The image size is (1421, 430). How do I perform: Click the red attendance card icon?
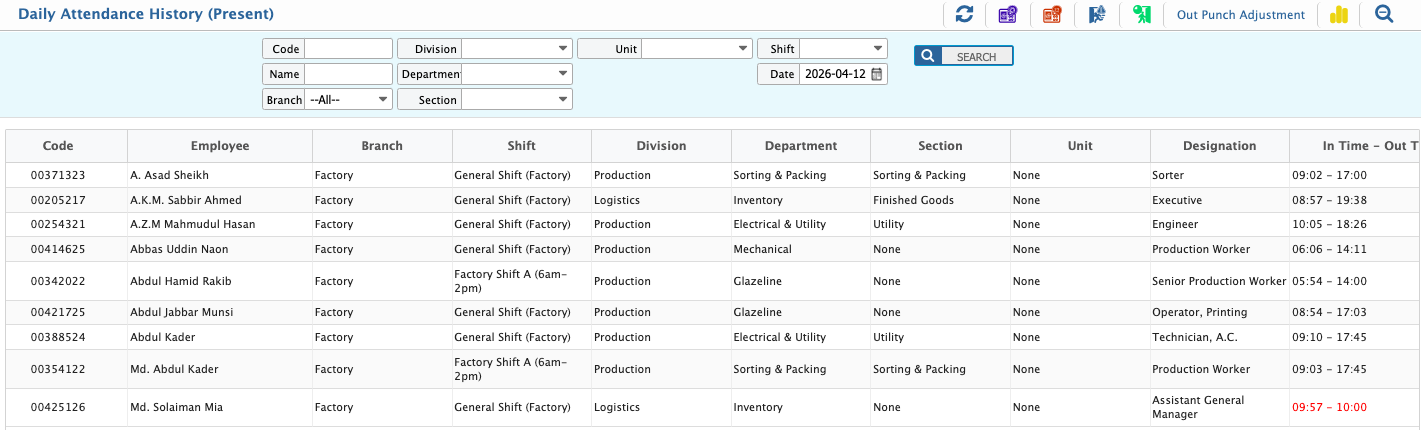[x=1051, y=14]
